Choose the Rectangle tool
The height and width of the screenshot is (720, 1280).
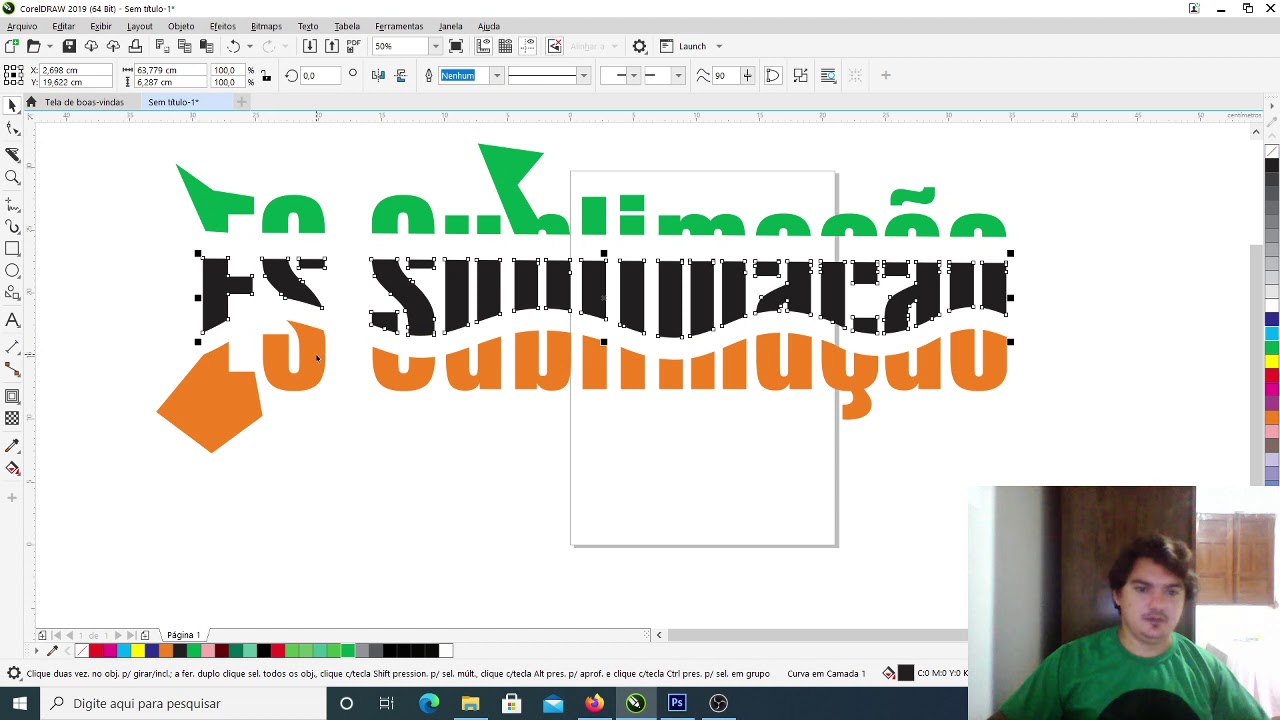[x=12, y=249]
